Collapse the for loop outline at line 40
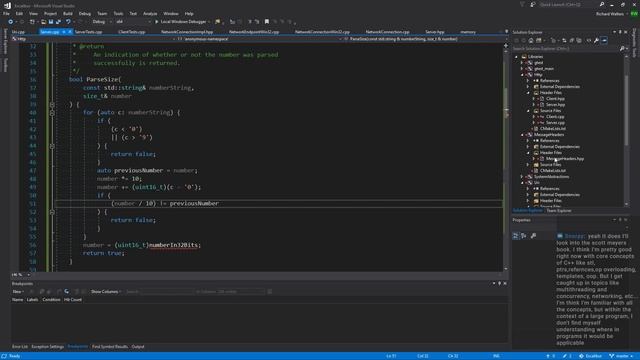The height and width of the screenshot is (360, 640). point(52,113)
